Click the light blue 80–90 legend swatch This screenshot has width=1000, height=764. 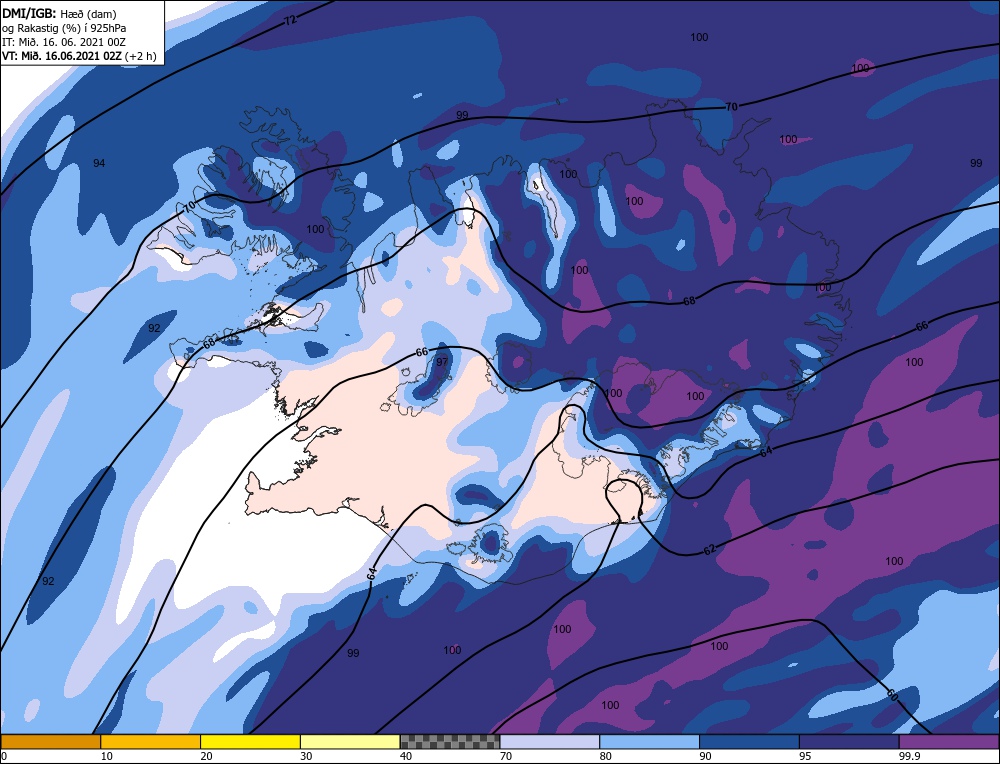[x=649, y=741]
